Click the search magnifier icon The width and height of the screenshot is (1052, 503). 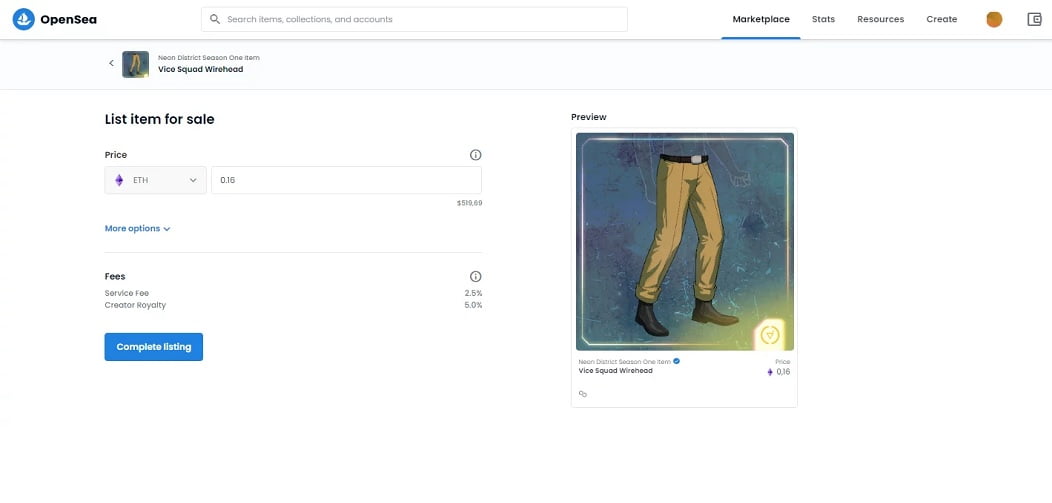(215, 19)
